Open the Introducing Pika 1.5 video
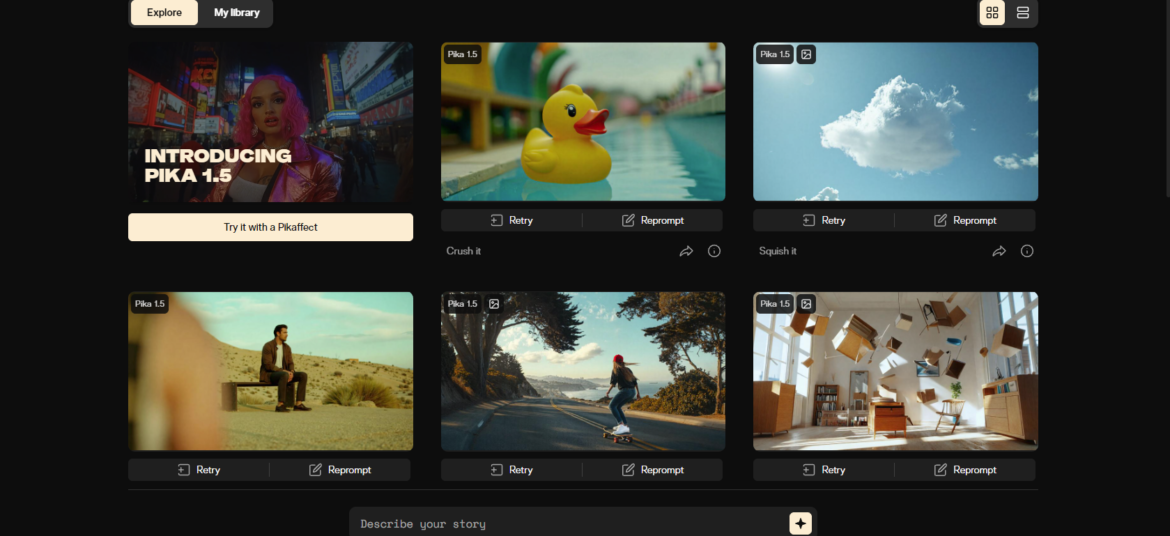The width and height of the screenshot is (1170, 536). (270, 122)
